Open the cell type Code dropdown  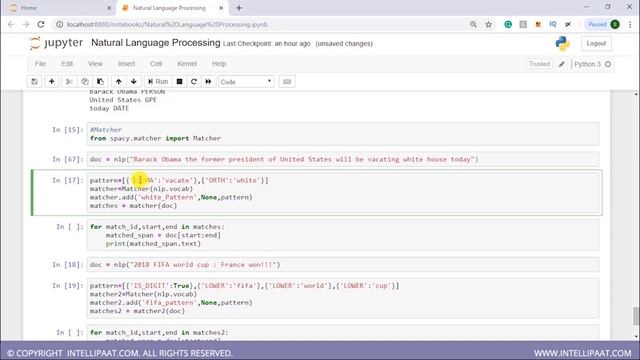click(246, 82)
